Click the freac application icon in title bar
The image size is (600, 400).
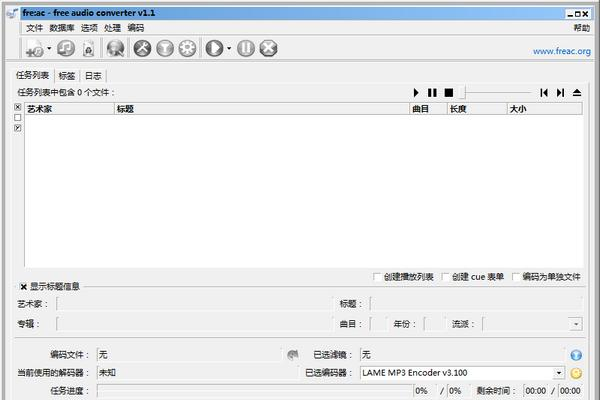tap(13, 13)
